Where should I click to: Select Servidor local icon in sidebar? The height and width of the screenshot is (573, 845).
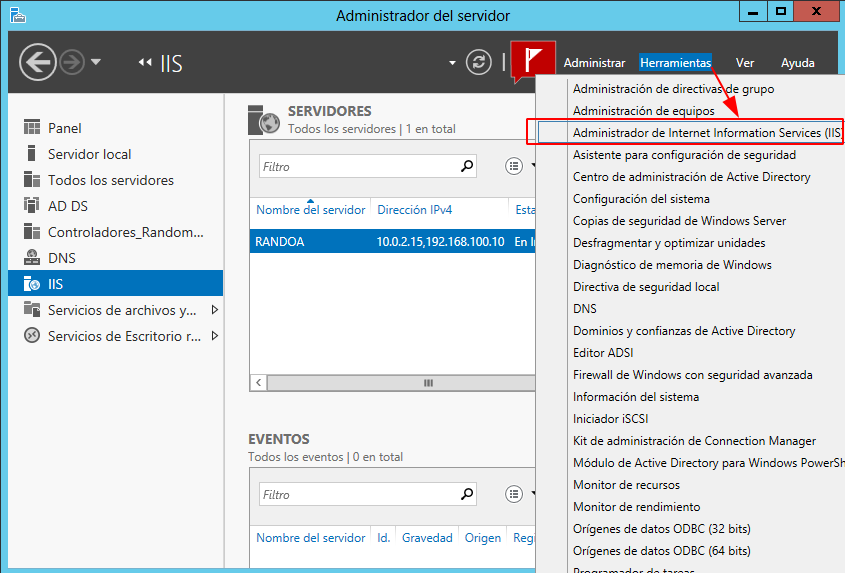[x=32, y=154]
